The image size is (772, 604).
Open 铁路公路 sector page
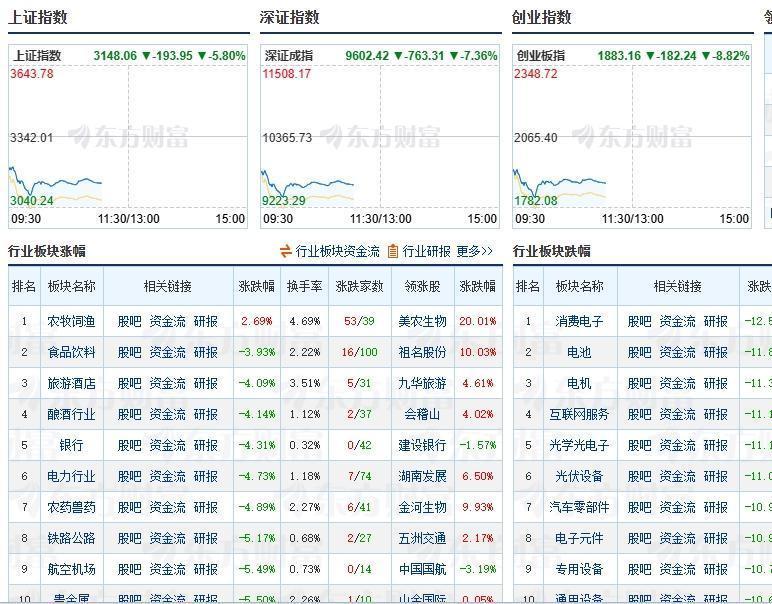[71, 538]
